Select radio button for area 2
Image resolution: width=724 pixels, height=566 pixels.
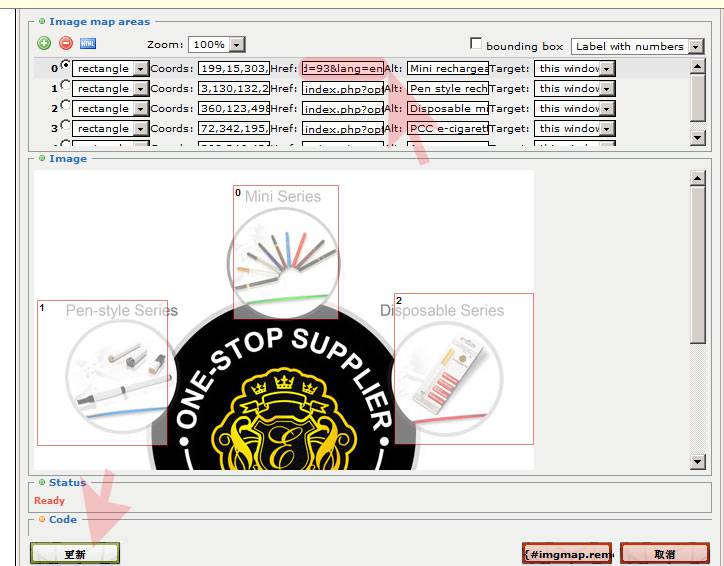click(66, 106)
